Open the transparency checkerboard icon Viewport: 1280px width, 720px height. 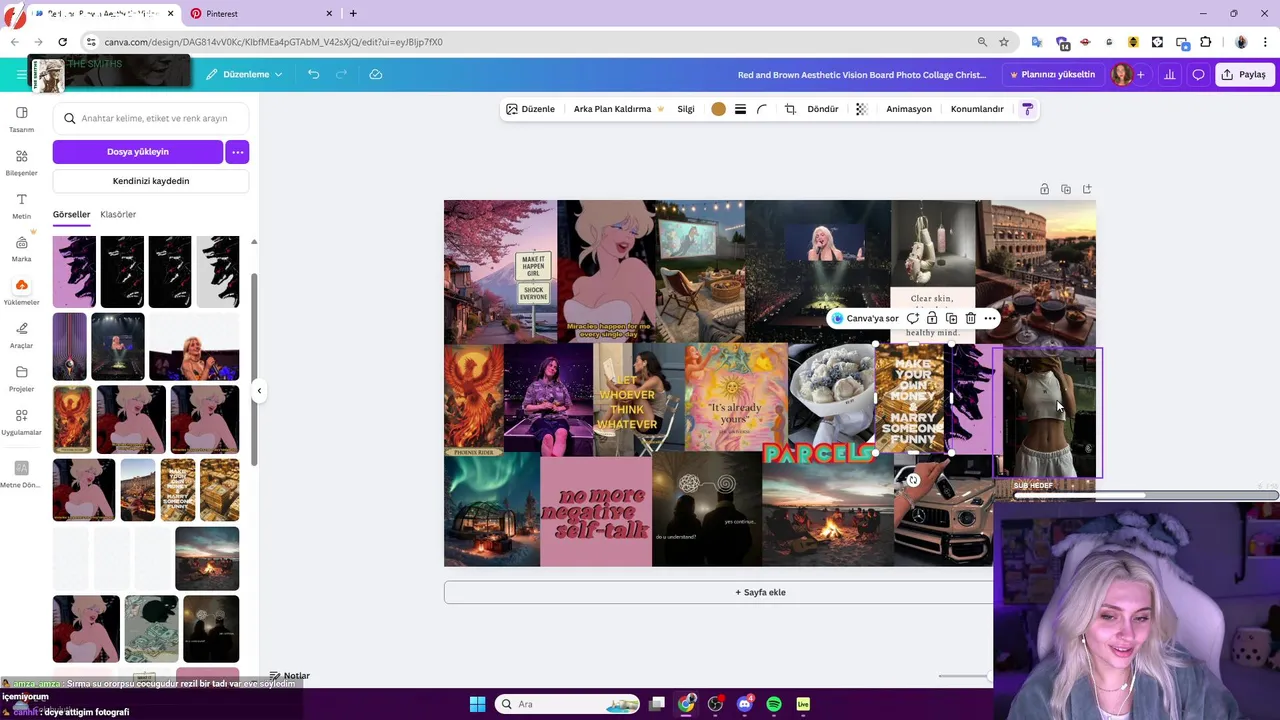pos(861,109)
